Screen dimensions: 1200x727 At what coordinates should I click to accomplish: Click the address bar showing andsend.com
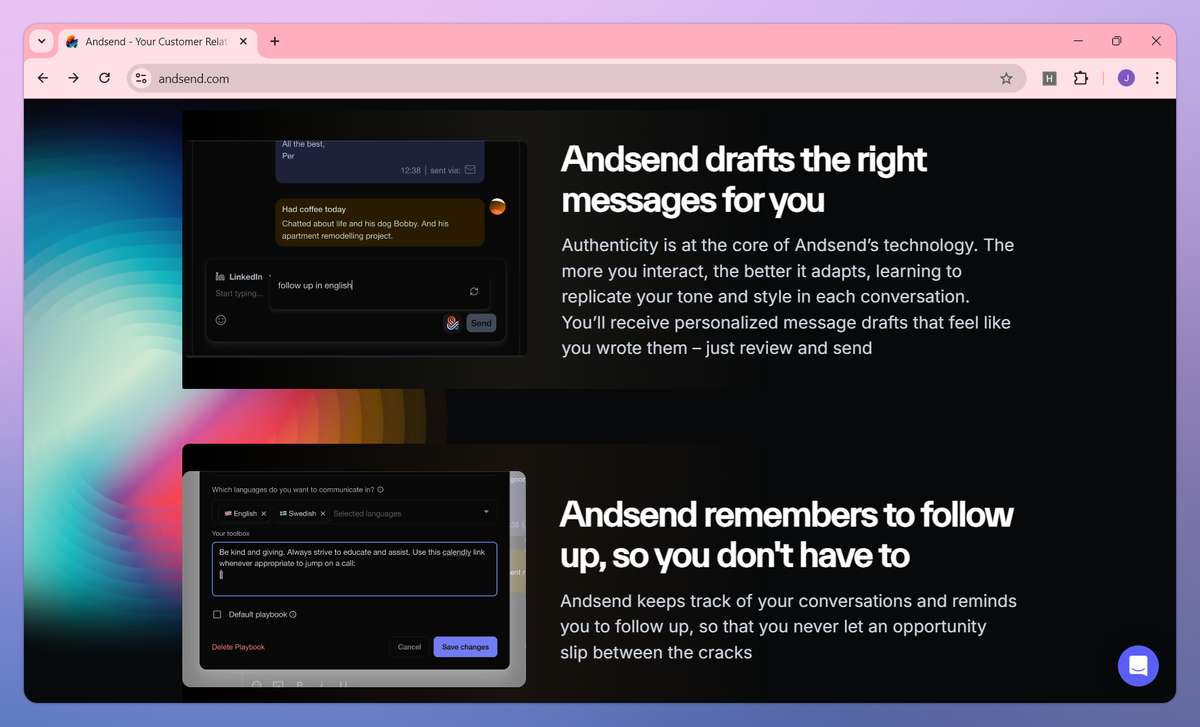click(x=576, y=78)
